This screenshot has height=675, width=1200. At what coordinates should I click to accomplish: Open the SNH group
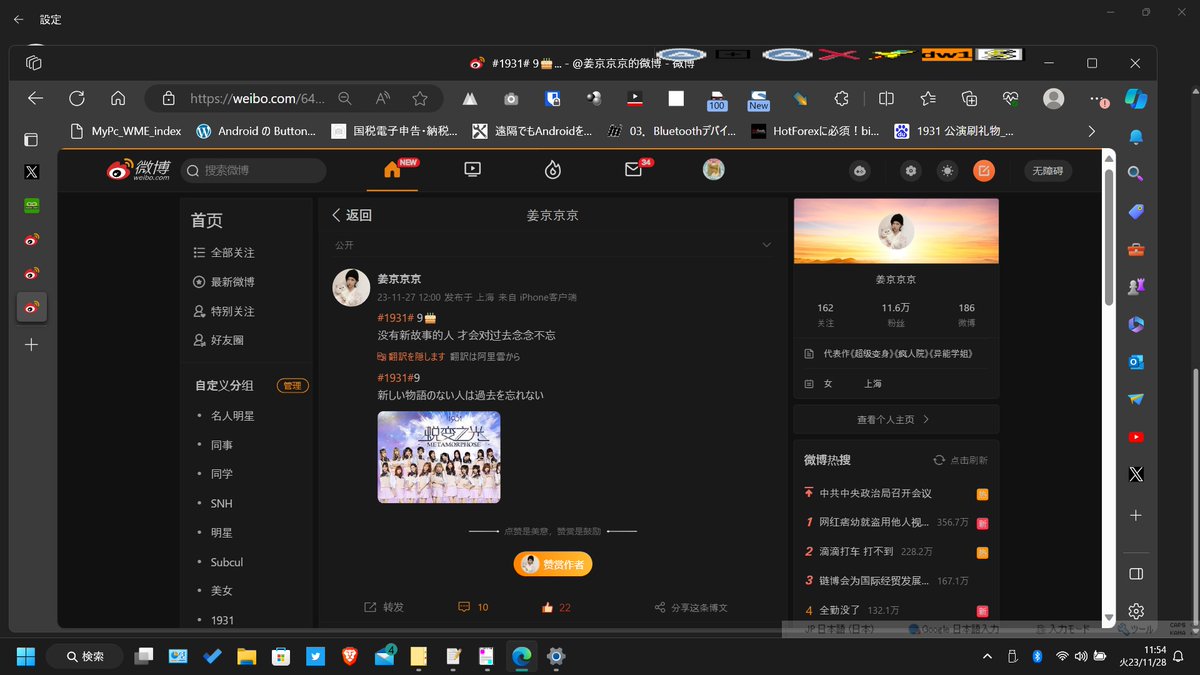[x=222, y=503]
